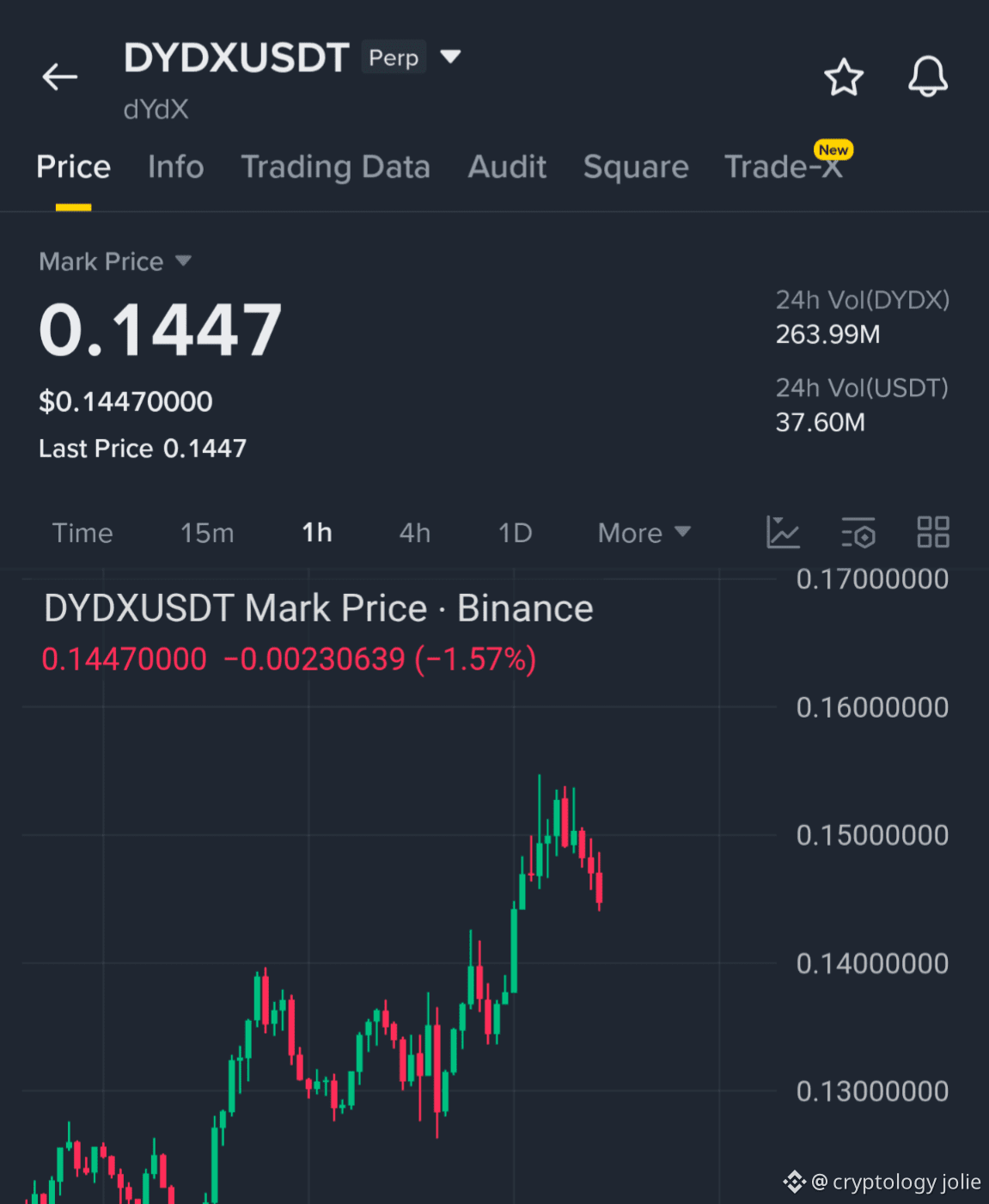
Task: Tap the 24h Vol(DYDX) 263.99M value
Action: 827,334
